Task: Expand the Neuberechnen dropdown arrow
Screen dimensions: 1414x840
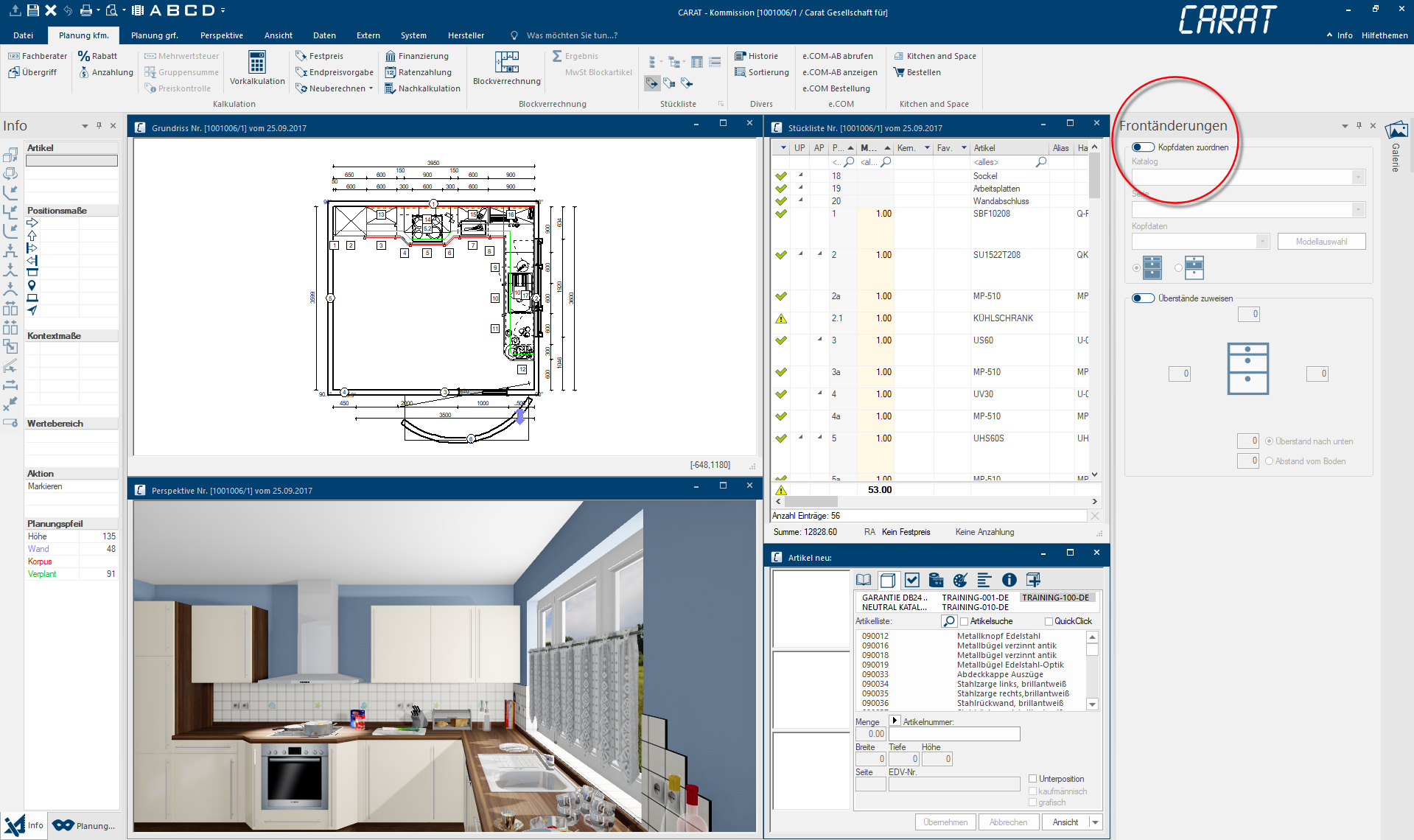Action: [x=371, y=88]
